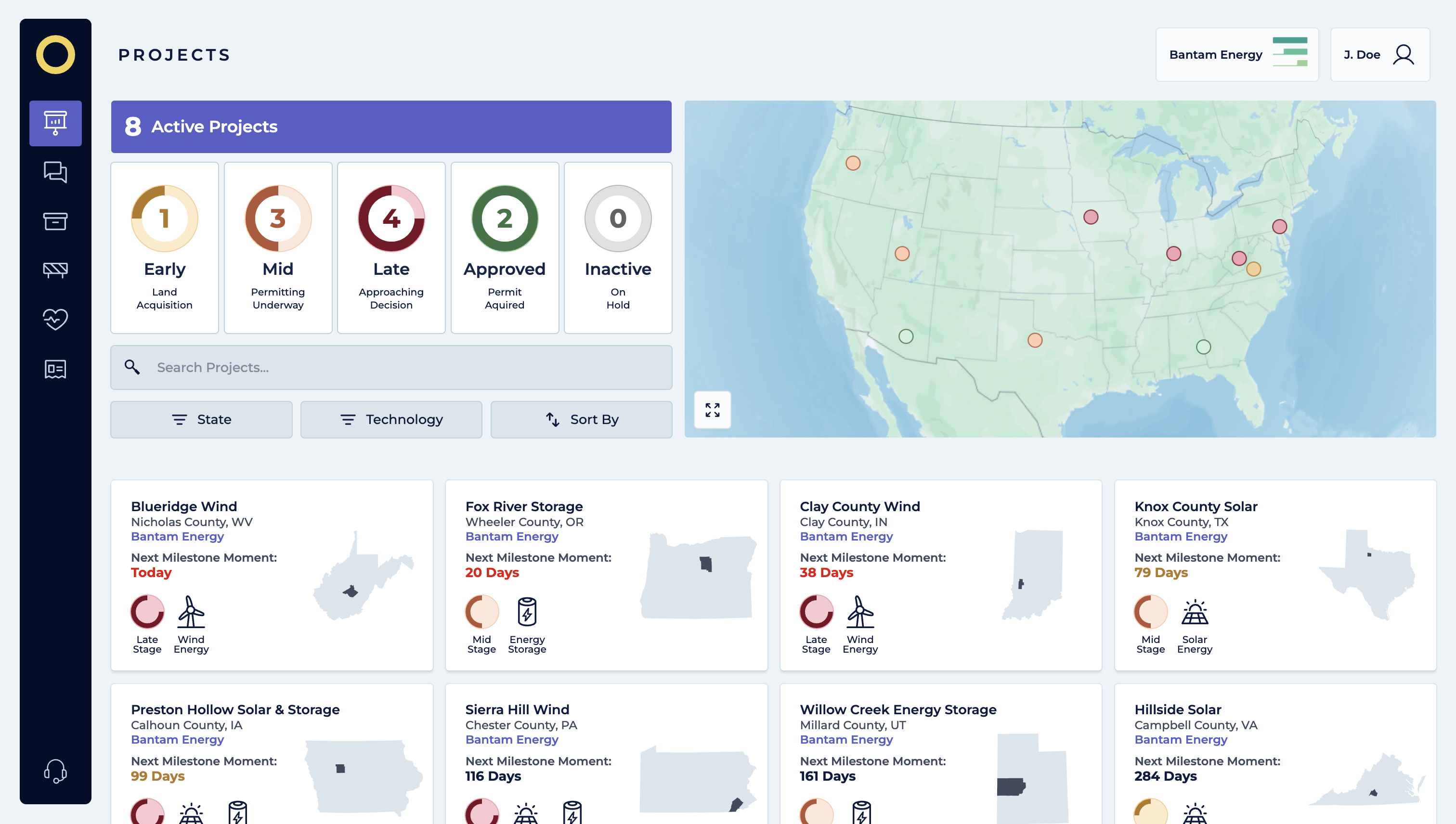Open the Projects presentation-board sidebar icon

pyautogui.click(x=55, y=123)
